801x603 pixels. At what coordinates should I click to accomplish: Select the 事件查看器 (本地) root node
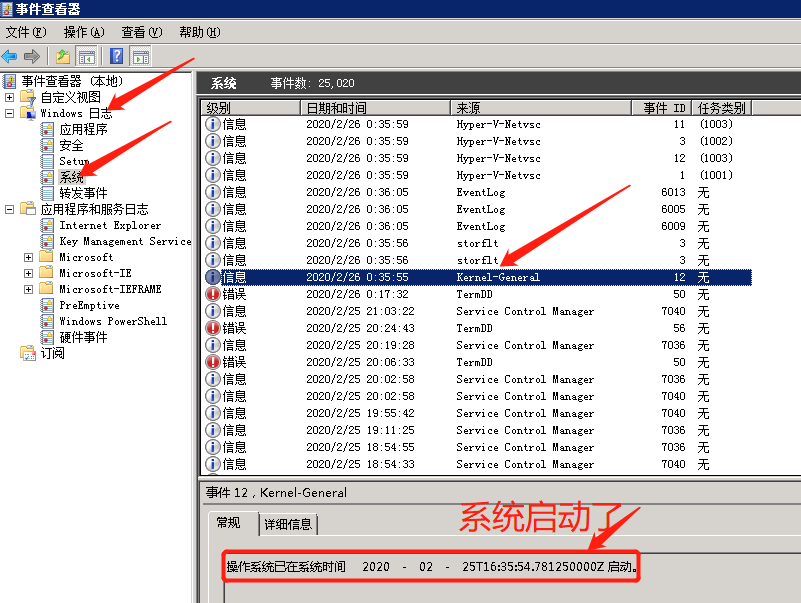(x=72, y=81)
